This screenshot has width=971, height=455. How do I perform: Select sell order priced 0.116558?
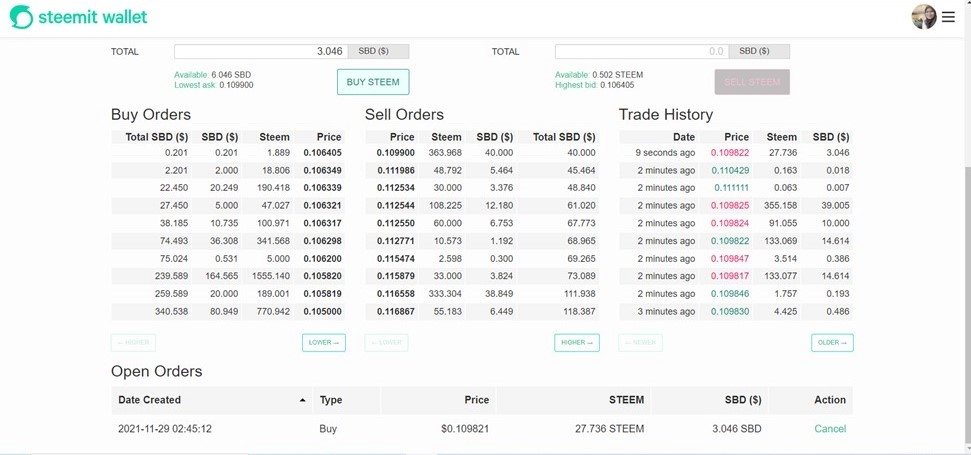[482, 294]
